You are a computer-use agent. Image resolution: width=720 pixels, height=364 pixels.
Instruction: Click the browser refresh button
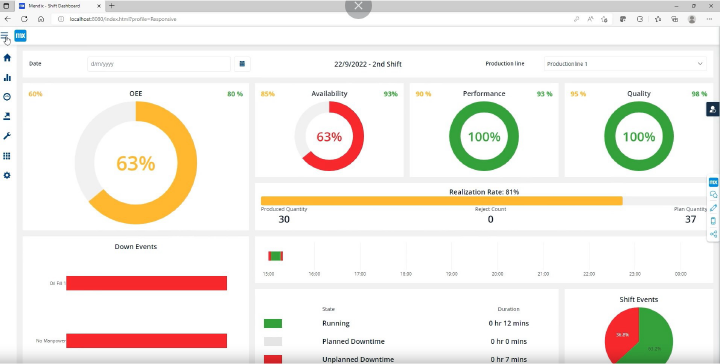(24, 19)
